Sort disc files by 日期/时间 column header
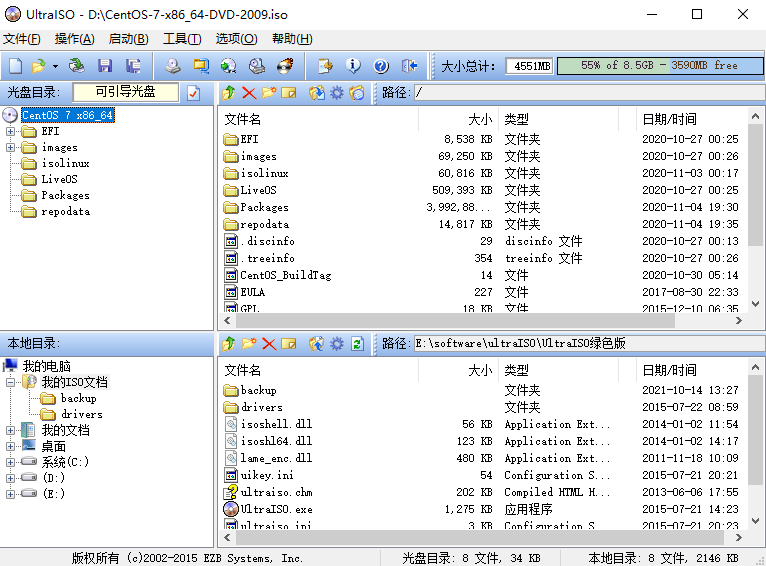Viewport: 766px width, 566px height. point(692,119)
